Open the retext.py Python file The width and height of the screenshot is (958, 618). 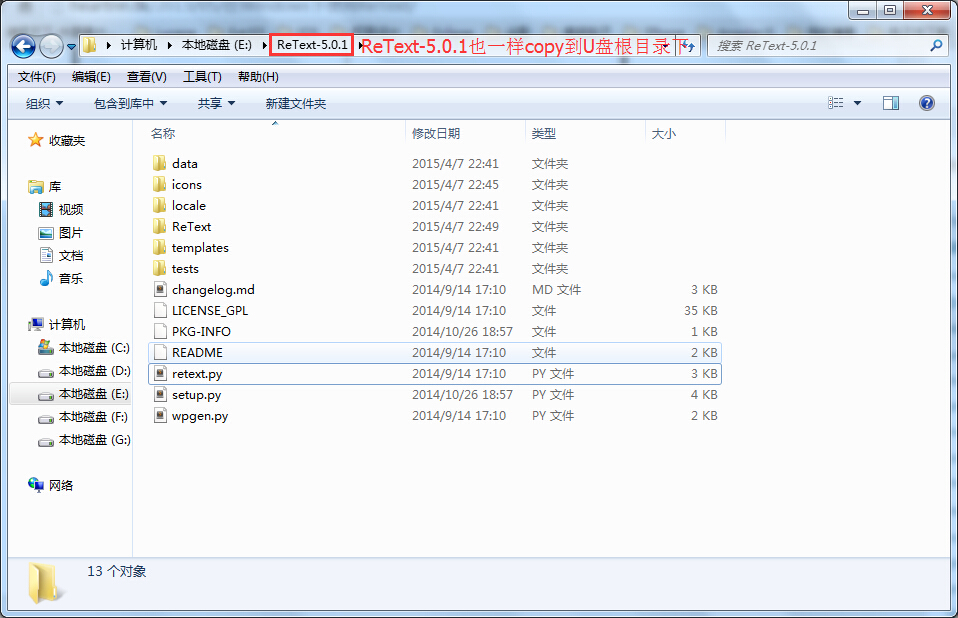195,373
